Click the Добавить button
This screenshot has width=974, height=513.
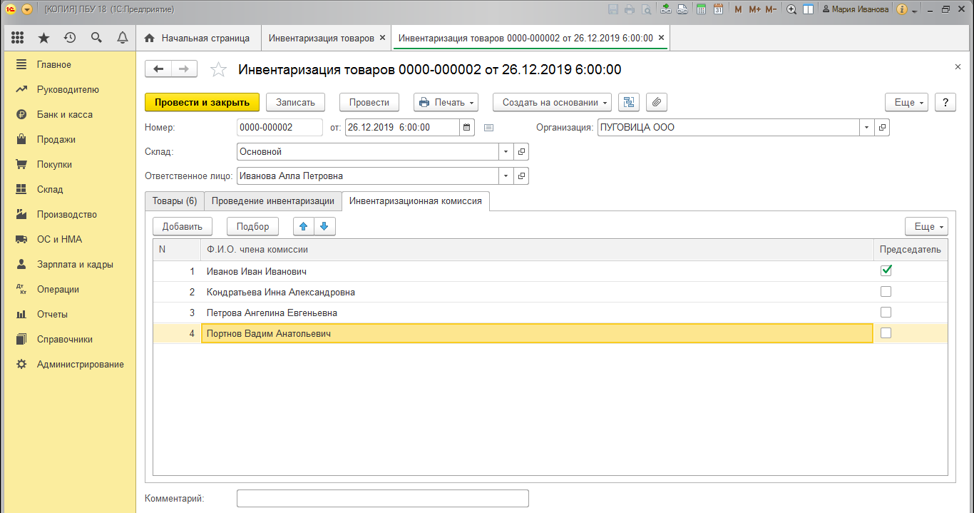point(182,227)
